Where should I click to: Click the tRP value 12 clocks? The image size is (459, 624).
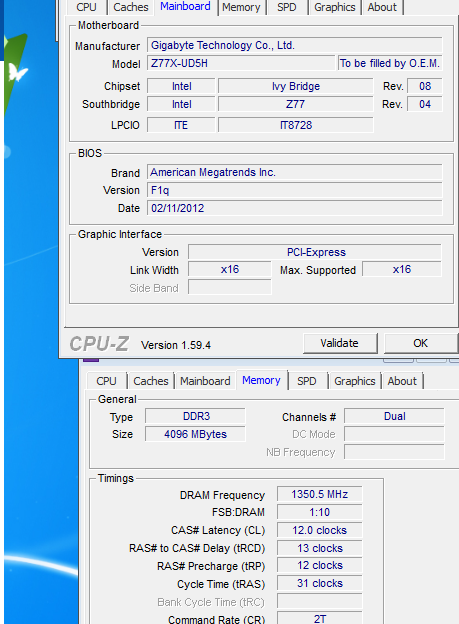320,566
